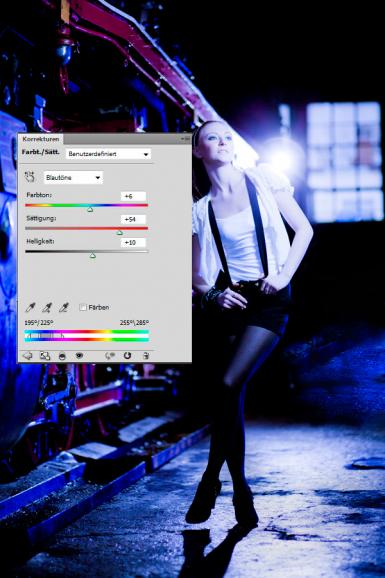Pick the subtract-from-sample eyedropper
385x578 pixels.
click(x=64, y=307)
